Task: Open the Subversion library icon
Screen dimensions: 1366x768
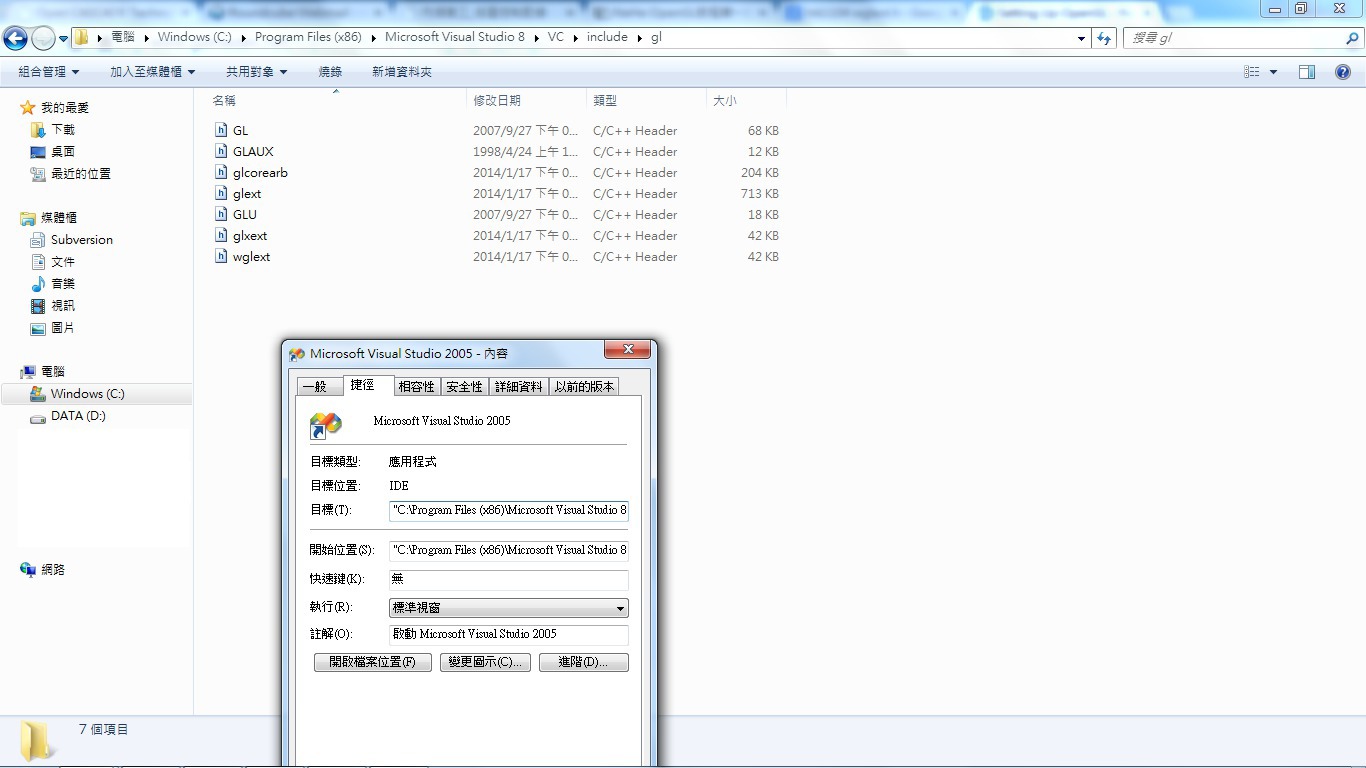Action: [38, 240]
